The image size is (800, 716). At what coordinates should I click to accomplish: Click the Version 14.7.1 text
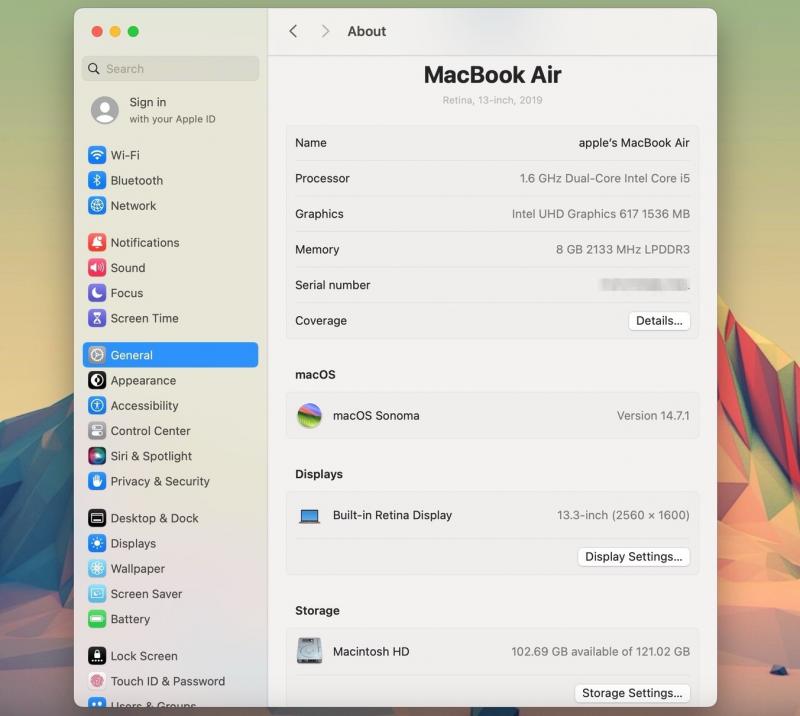pos(653,415)
